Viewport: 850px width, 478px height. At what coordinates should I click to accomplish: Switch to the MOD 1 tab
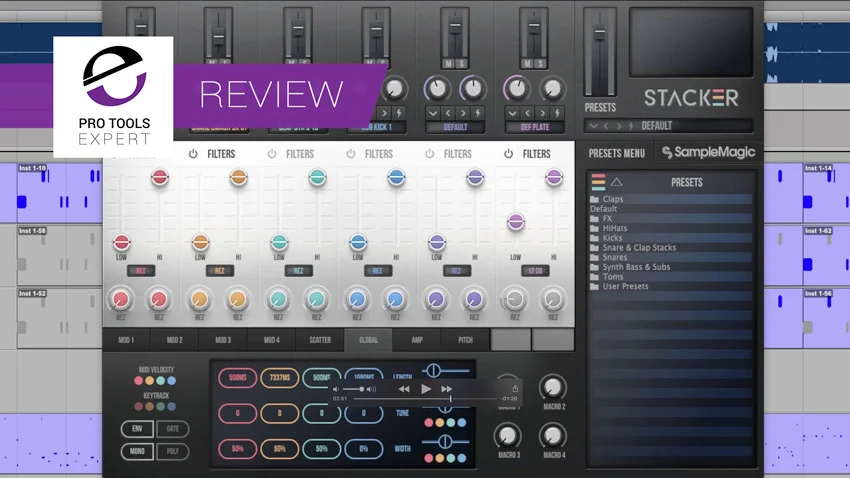pos(126,340)
